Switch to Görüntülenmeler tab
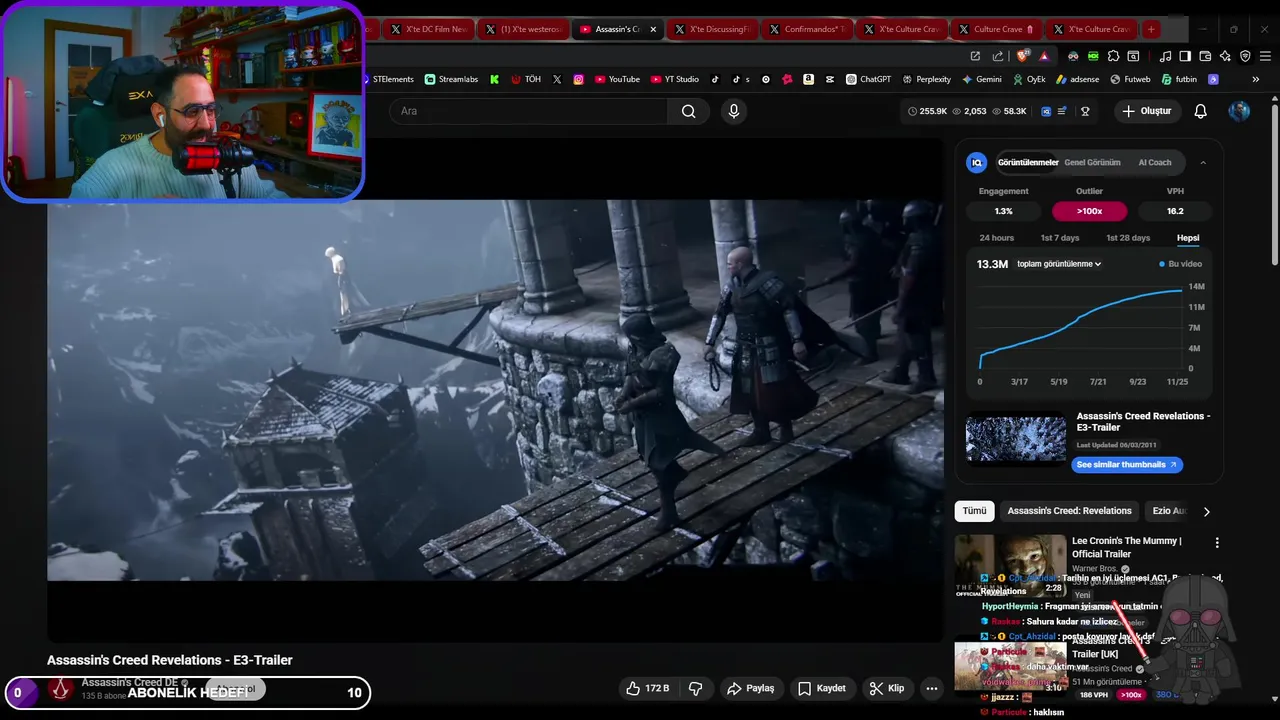 pyautogui.click(x=1028, y=162)
